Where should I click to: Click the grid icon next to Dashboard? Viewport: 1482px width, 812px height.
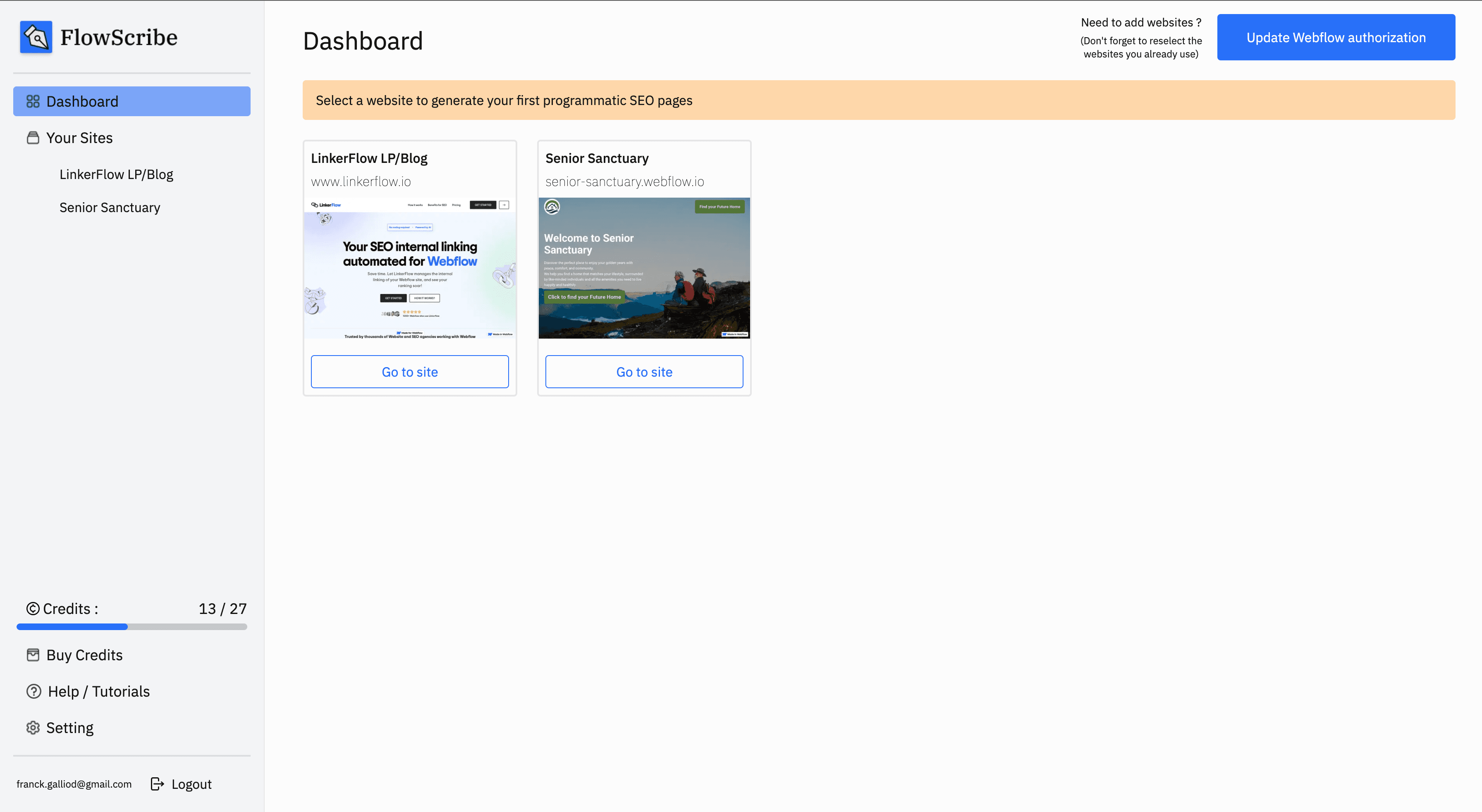(33, 100)
